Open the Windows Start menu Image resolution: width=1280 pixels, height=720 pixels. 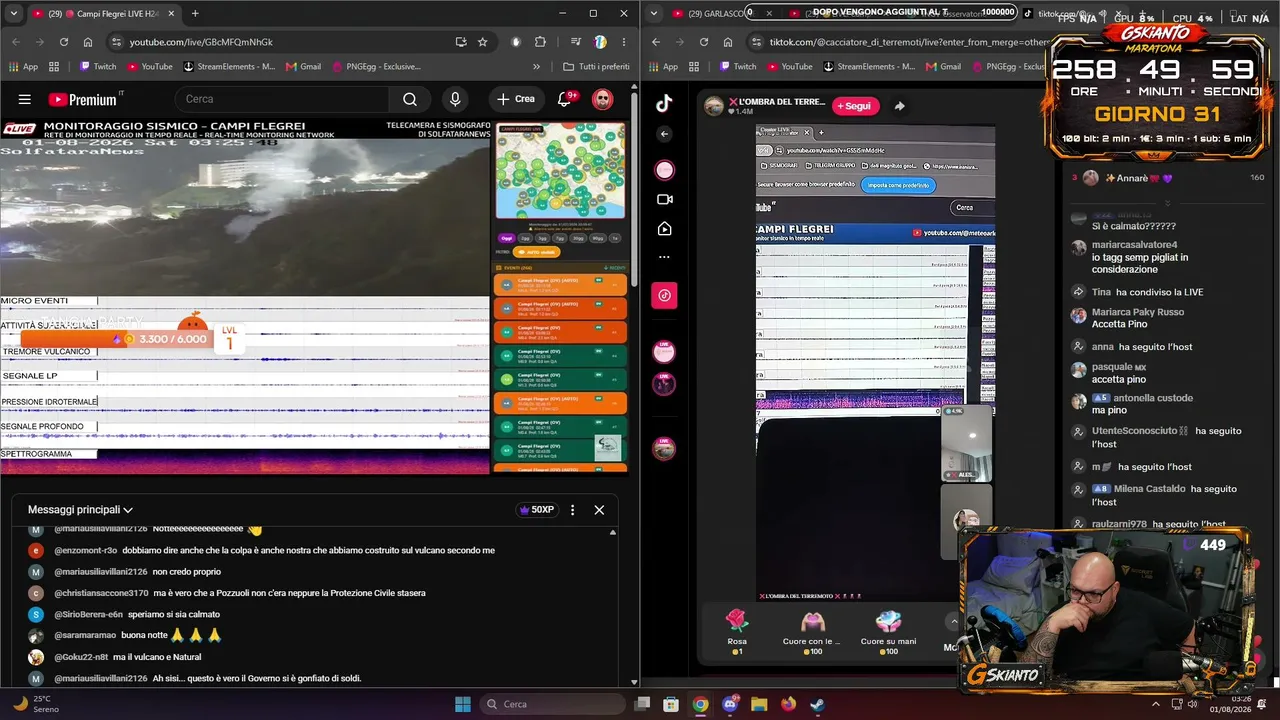tap(463, 704)
